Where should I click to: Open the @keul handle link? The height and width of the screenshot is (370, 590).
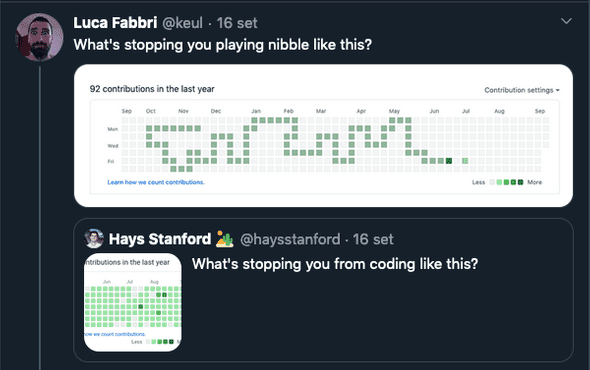click(182, 23)
